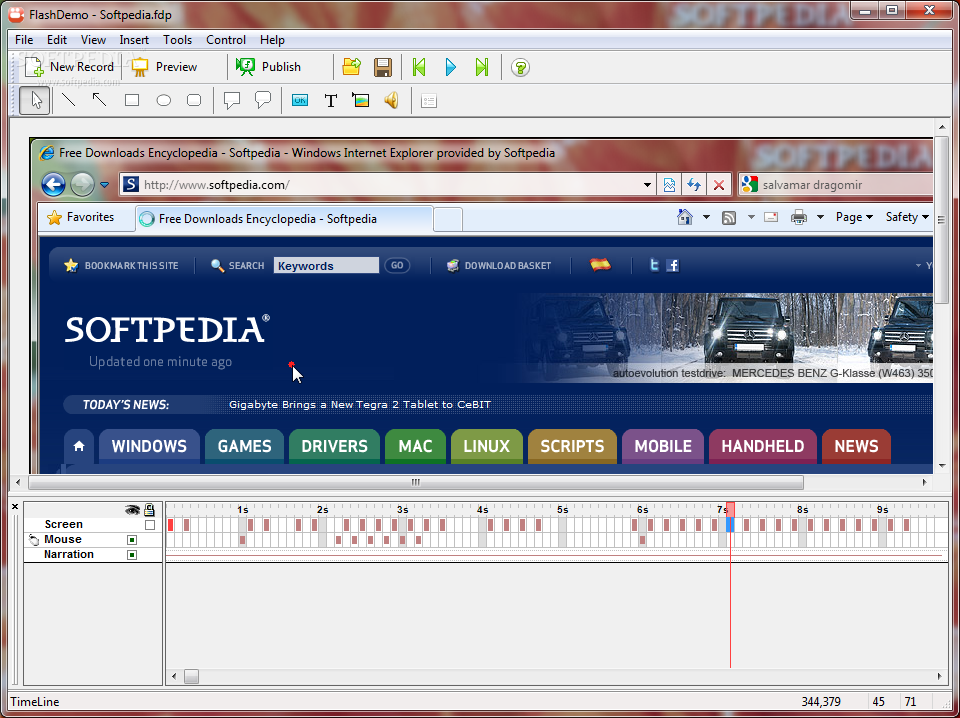Click the canvas scroll down arrow
This screenshot has width=960, height=718.
click(x=941, y=466)
